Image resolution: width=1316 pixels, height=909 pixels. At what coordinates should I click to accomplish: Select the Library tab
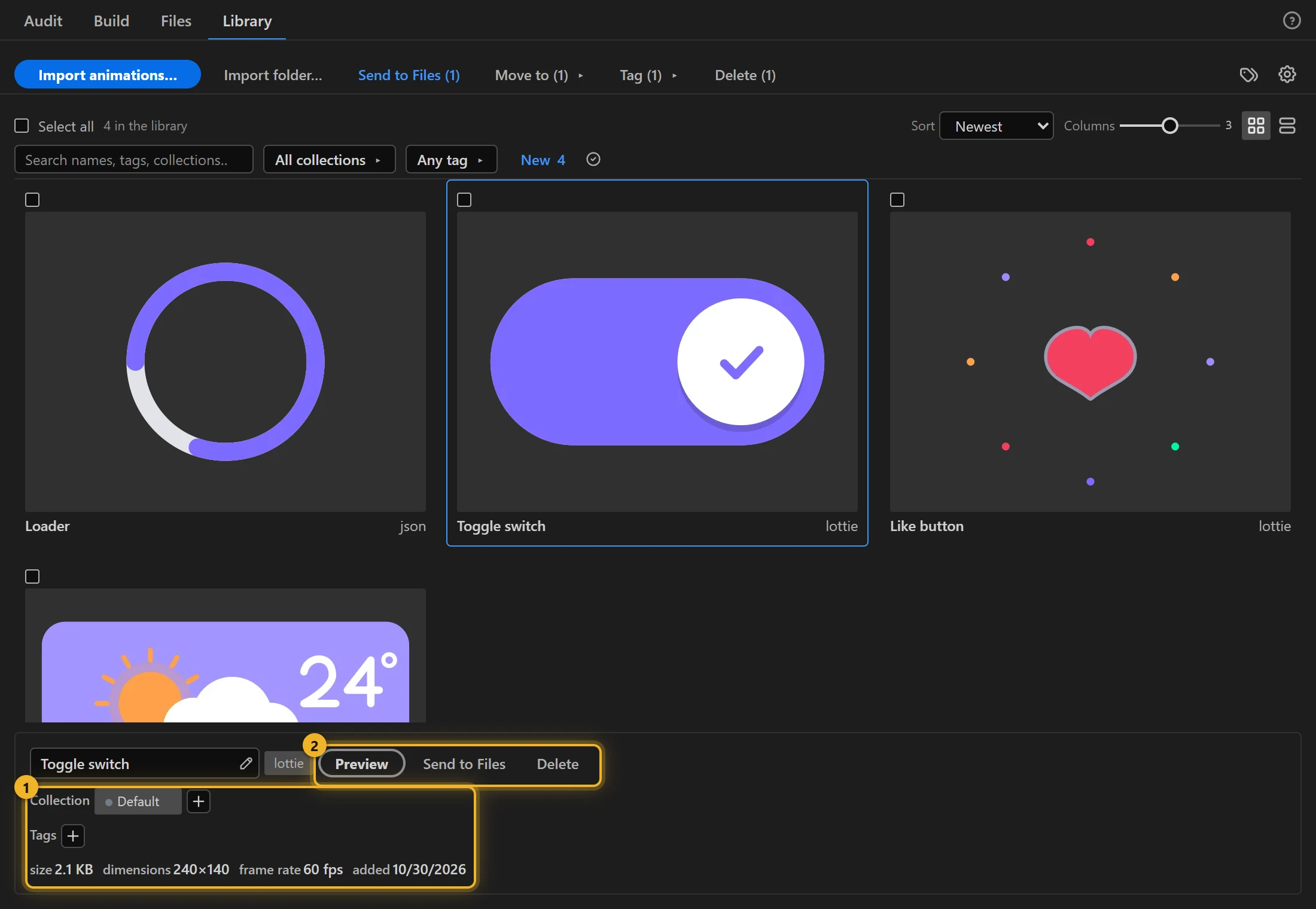[x=247, y=20]
